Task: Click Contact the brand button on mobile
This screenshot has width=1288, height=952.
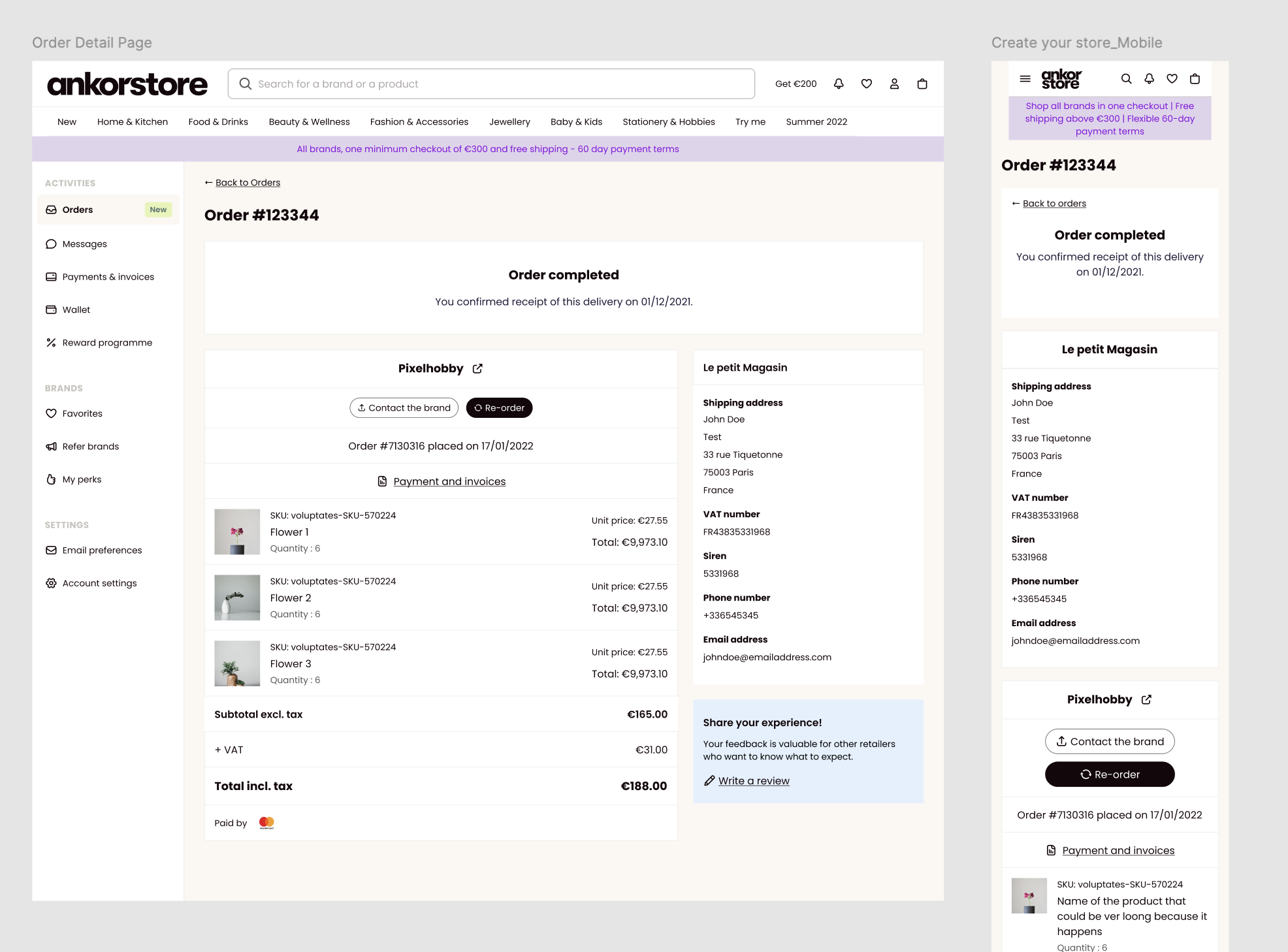Action: (x=1110, y=741)
